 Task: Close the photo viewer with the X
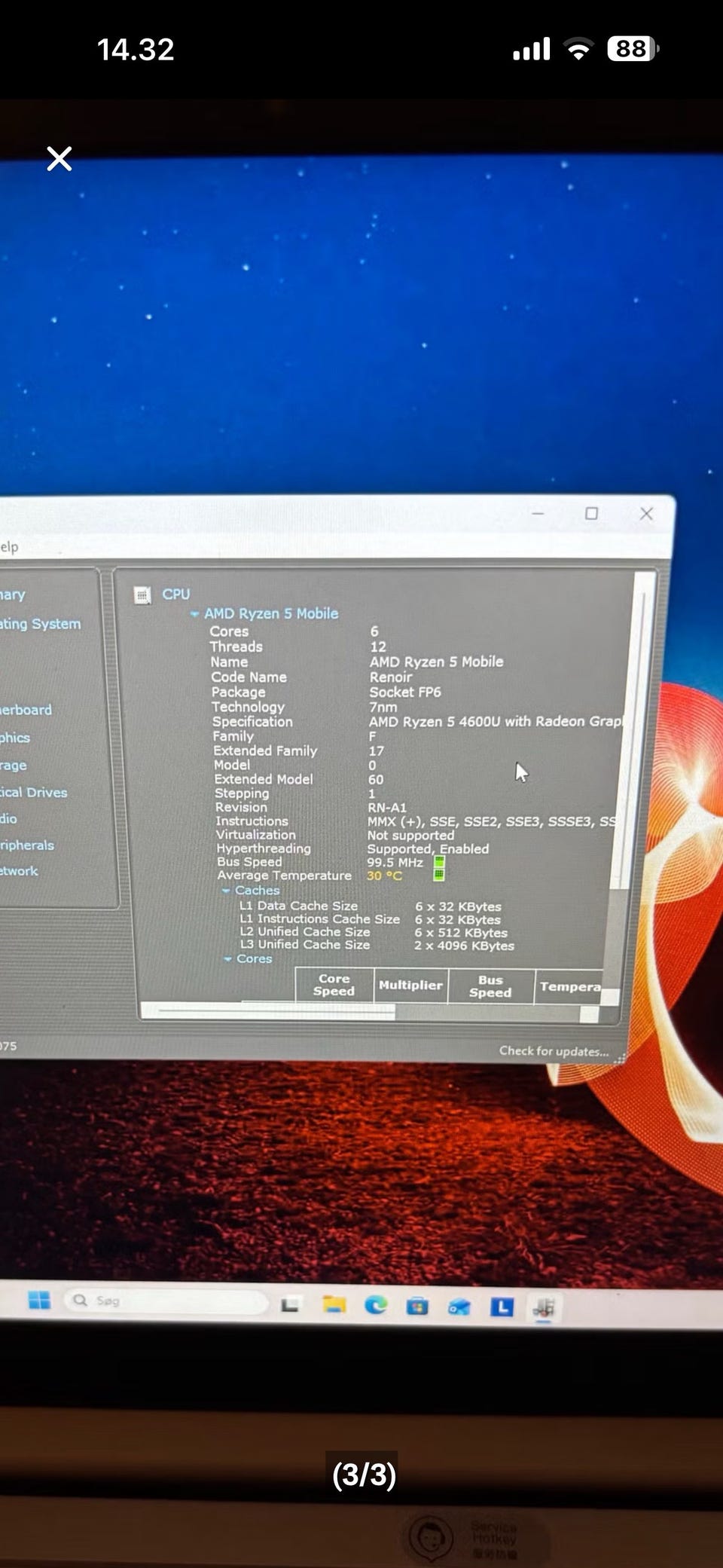pyautogui.click(x=59, y=159)
